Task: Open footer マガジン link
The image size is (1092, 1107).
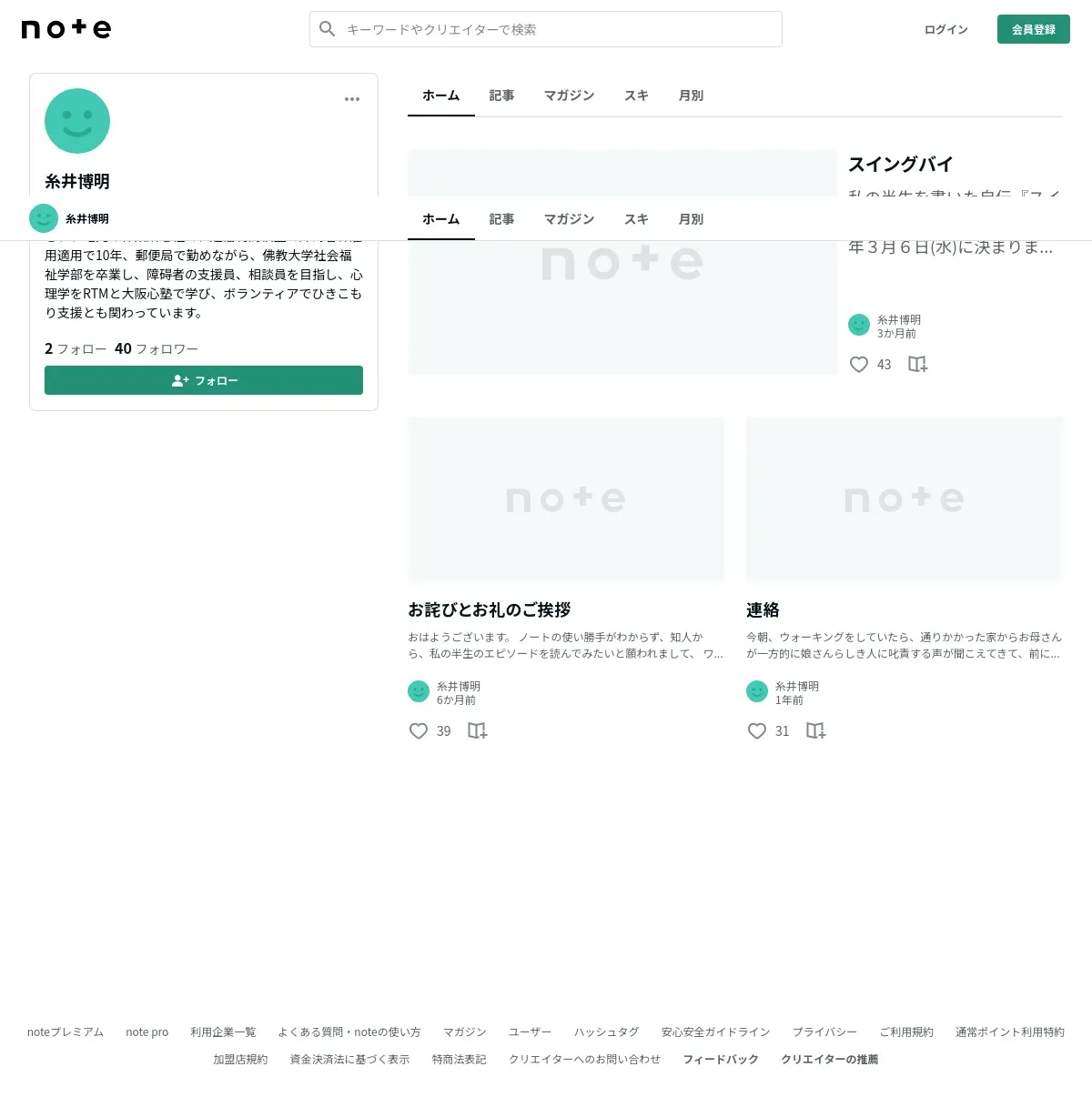Action: point(465,1032)
